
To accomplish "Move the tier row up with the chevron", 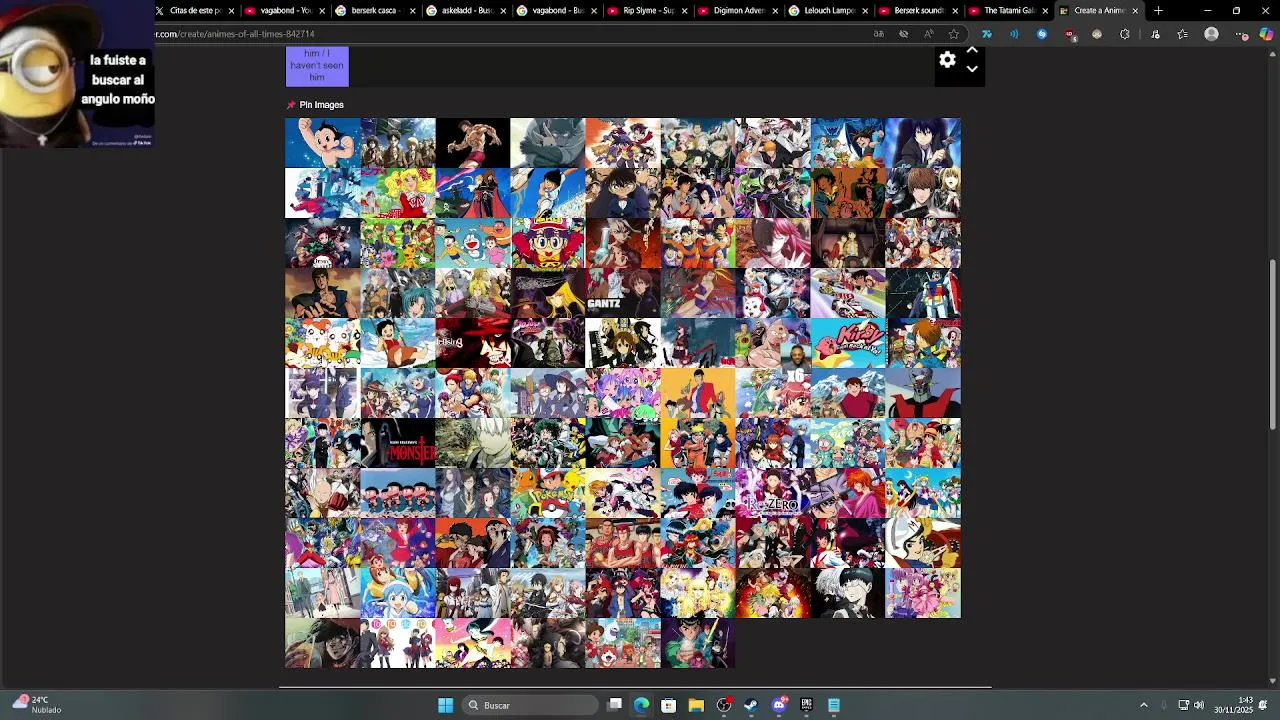I will tap(971, 50).
